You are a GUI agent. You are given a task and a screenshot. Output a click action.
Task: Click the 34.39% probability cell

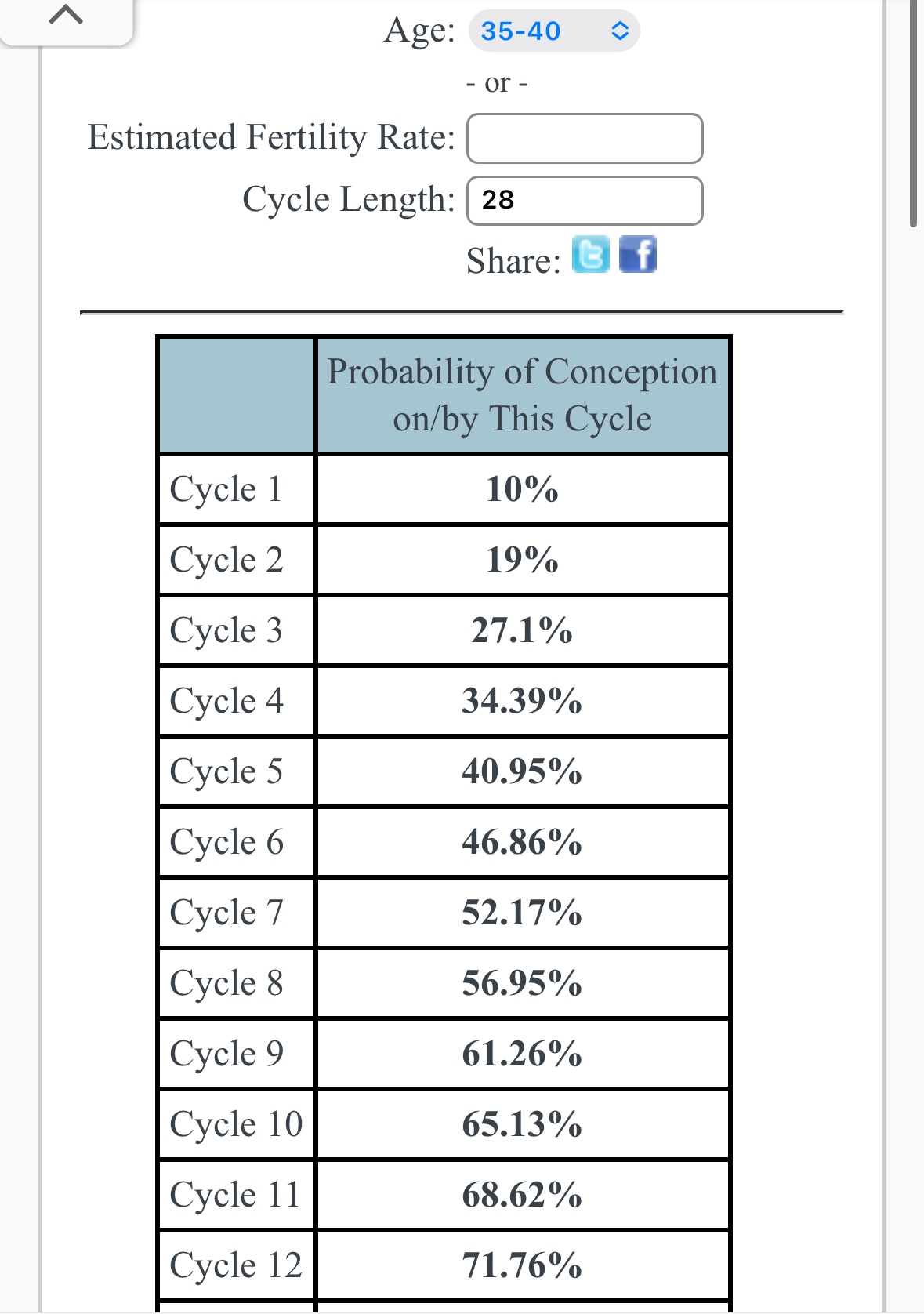[522, 701]
